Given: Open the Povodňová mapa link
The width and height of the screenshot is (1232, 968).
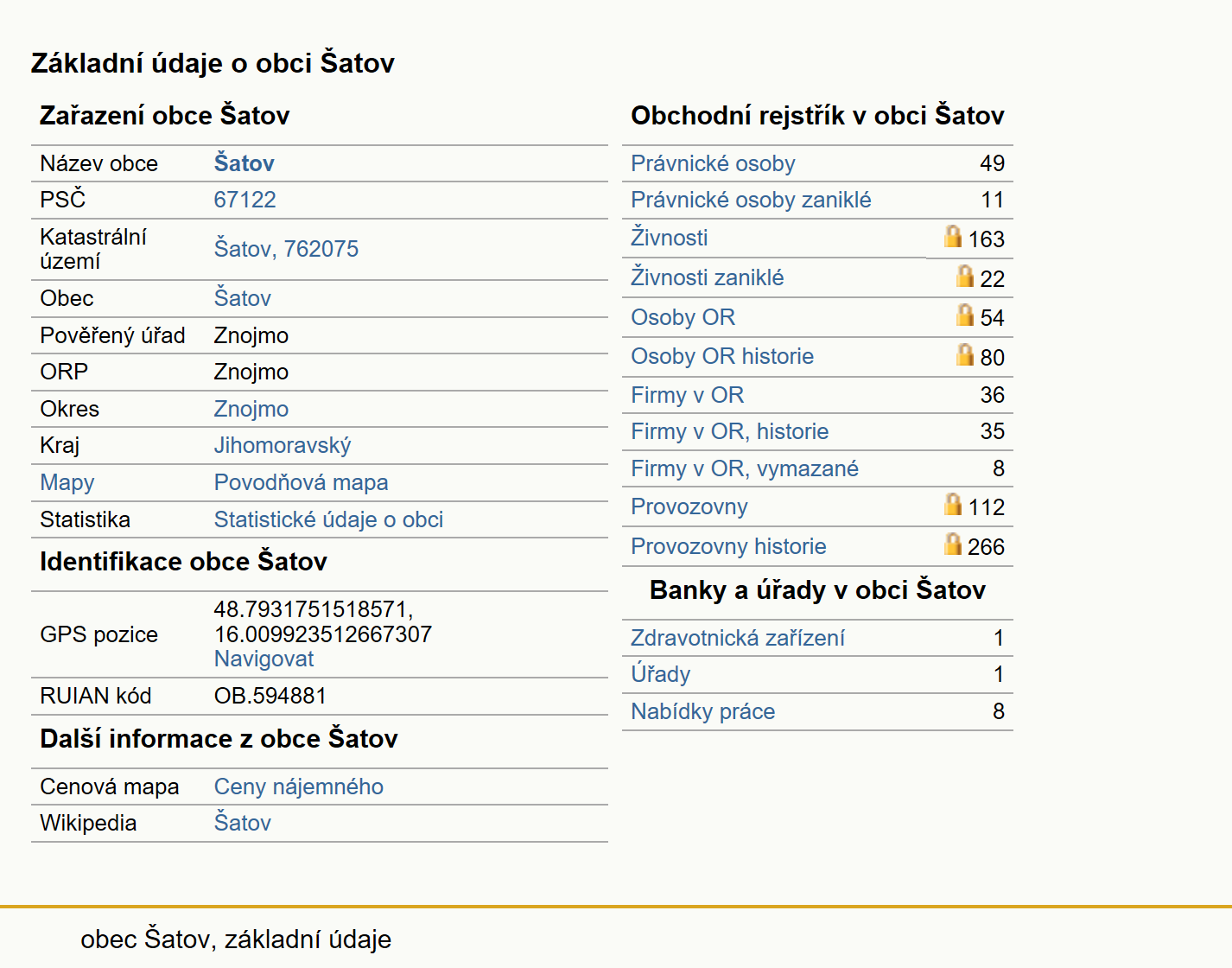Looking at the screenshot, I should [x=301, y=482].
